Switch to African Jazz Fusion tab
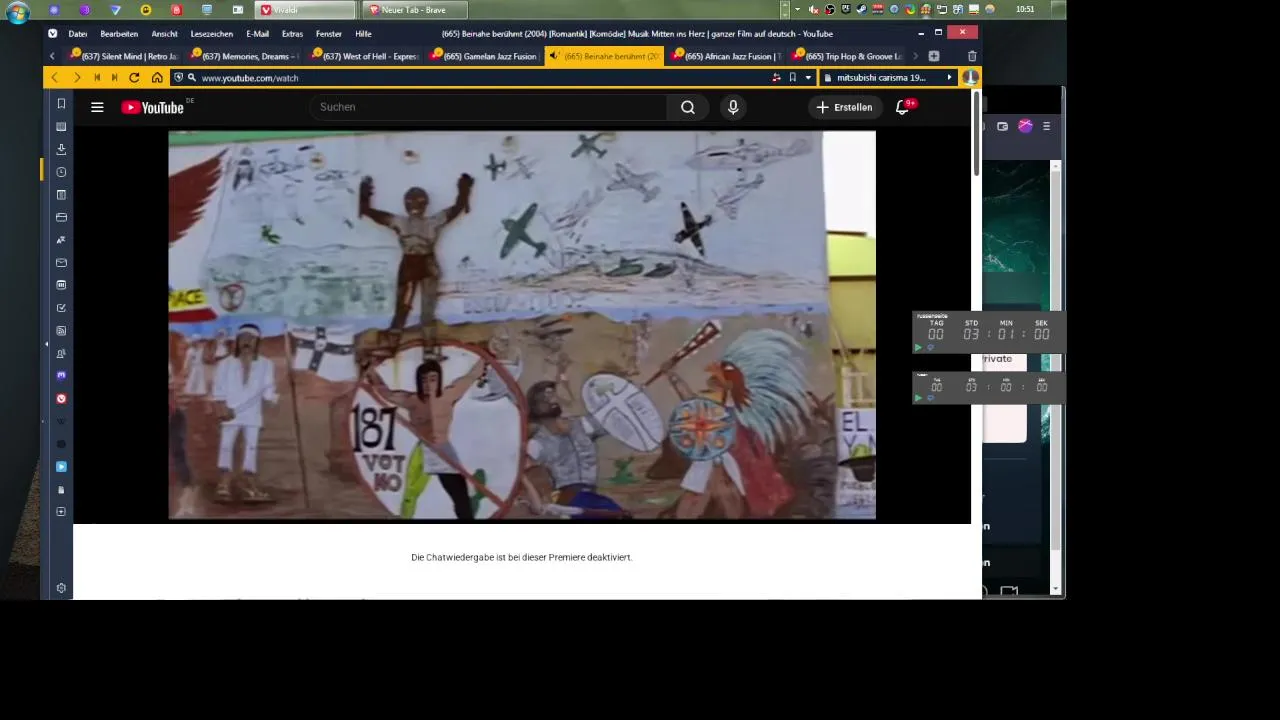The height and width of the screenshot is (720, 1280). point(725,56)
